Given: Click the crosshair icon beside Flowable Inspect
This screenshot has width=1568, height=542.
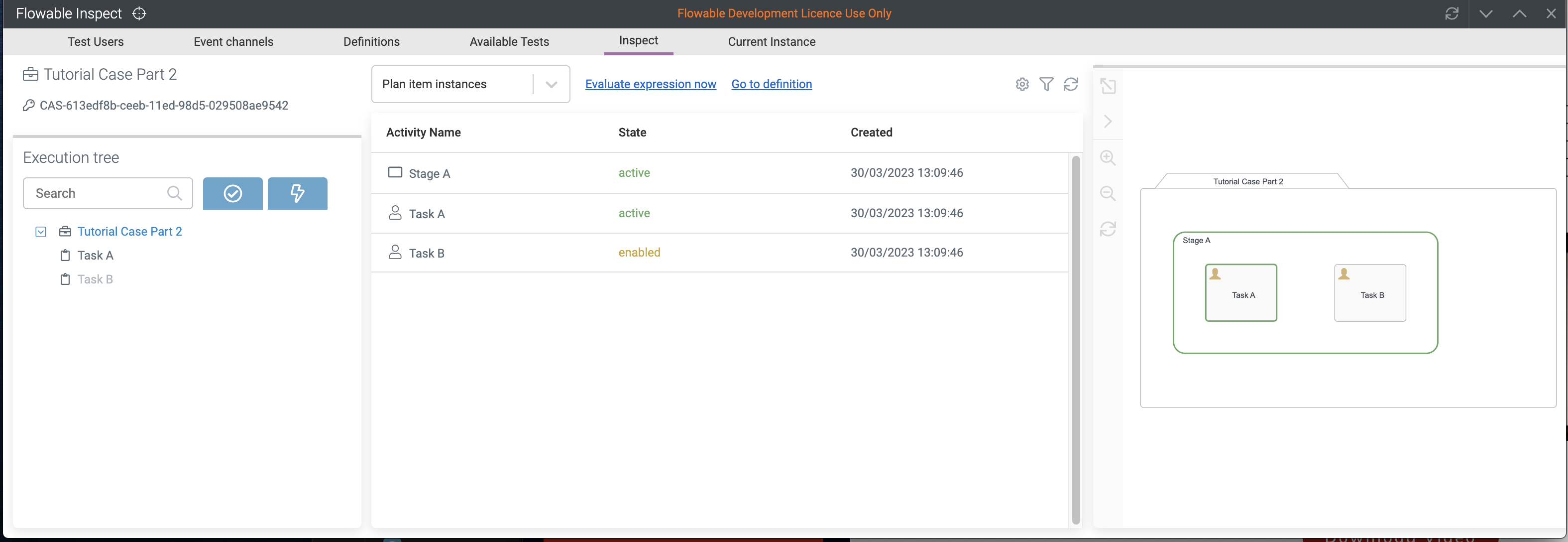Looking at the screenshot, I should point(139,13).
